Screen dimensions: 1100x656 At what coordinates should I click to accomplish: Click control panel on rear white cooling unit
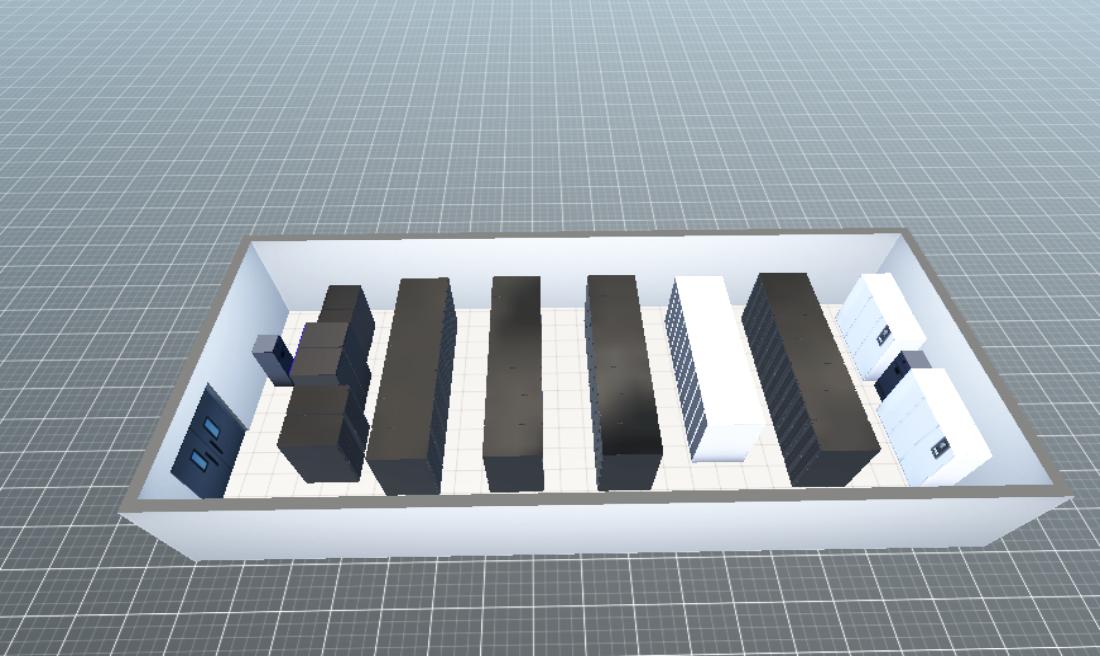pos(883,335)
